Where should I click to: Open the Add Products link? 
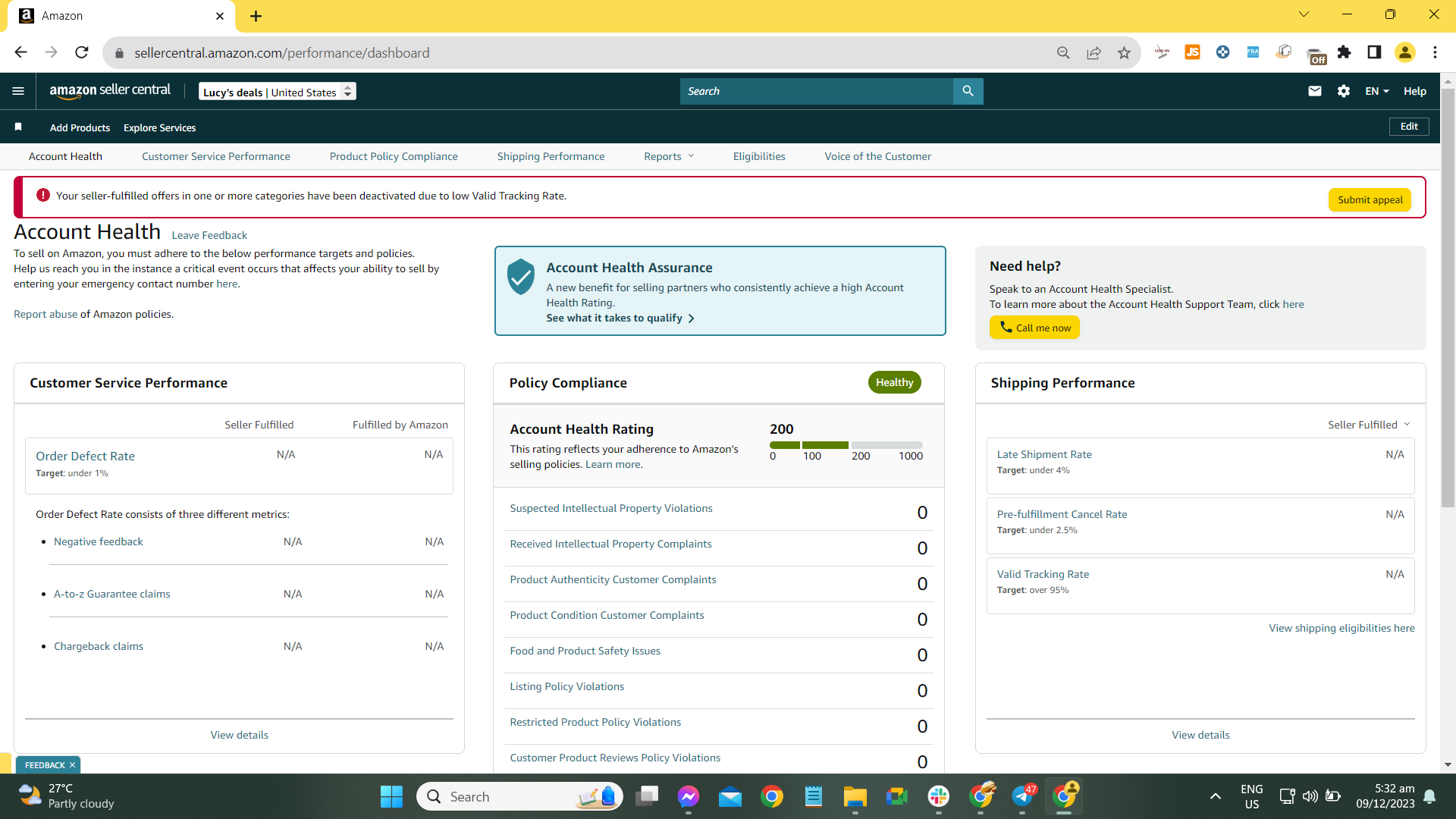(80, 127)
